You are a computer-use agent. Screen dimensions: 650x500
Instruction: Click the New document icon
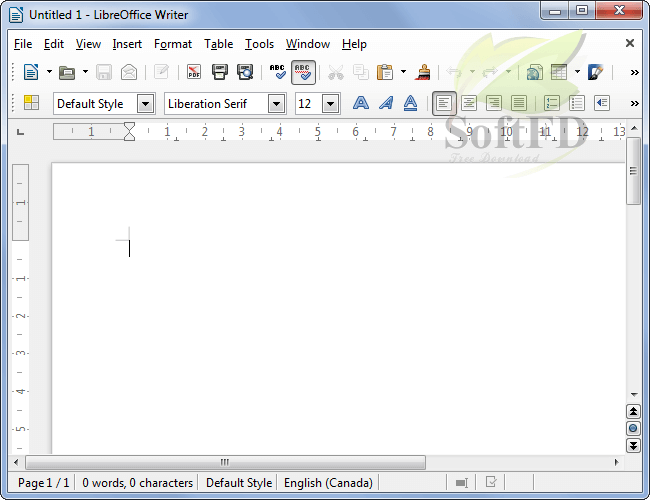[x=31, y=72]
